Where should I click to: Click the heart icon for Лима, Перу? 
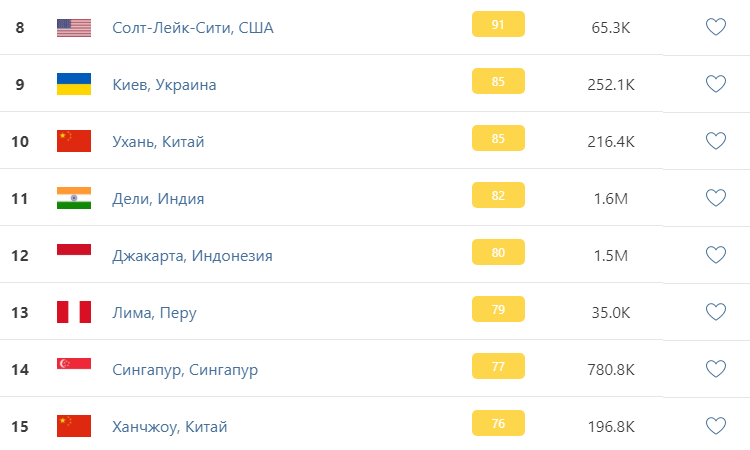click(x=716, y=312)
